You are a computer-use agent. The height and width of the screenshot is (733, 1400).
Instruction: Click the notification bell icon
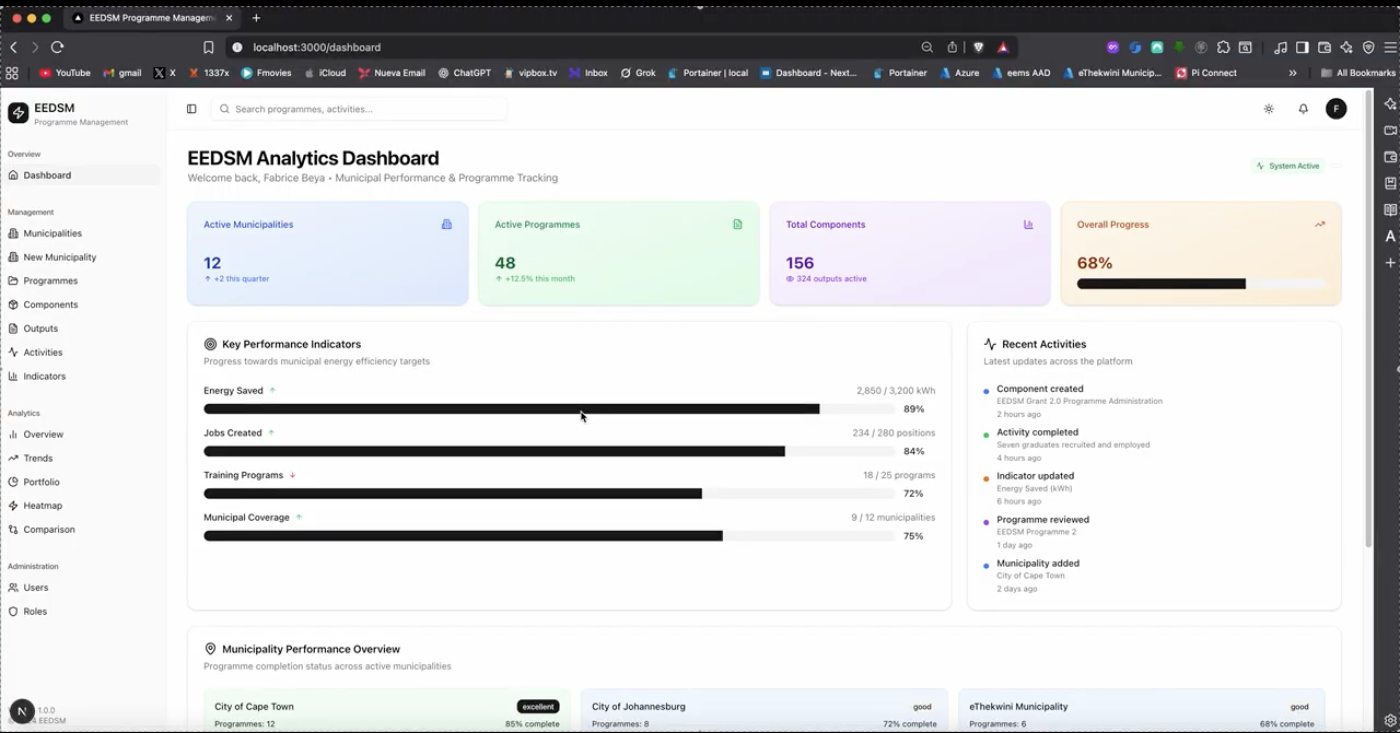pos(1303,109)
